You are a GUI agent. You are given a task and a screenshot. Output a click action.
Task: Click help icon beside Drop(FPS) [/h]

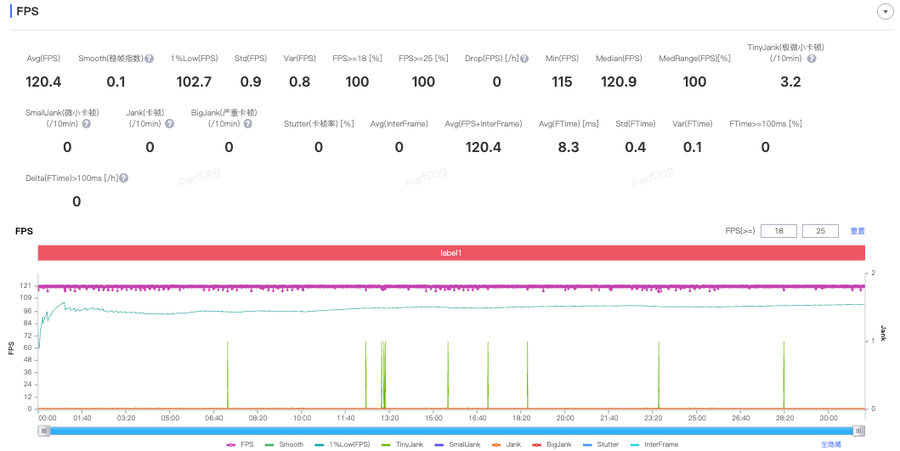(x=524, y=59)
